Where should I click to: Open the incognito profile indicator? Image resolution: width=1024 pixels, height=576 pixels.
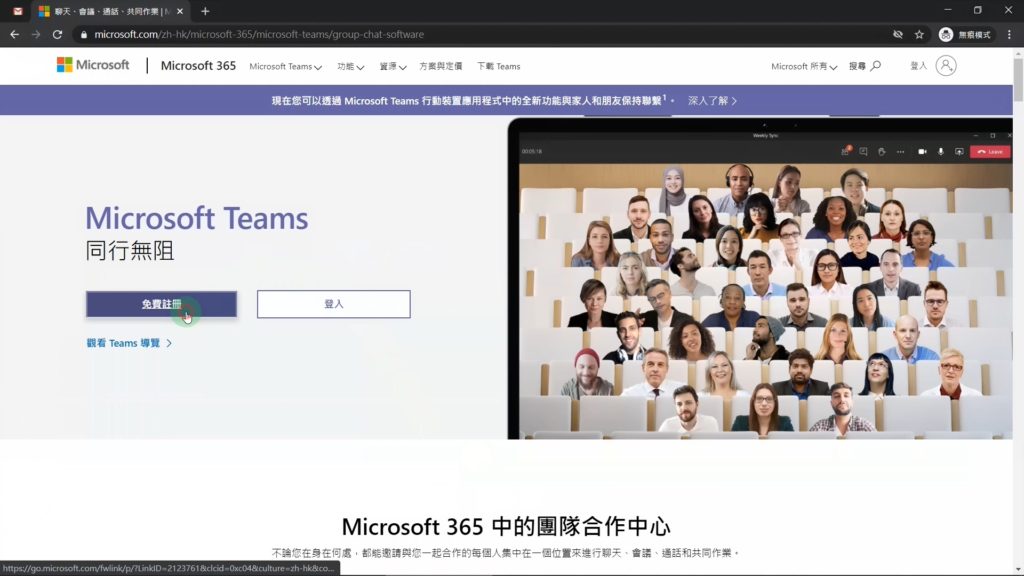(x=965, y=35)
